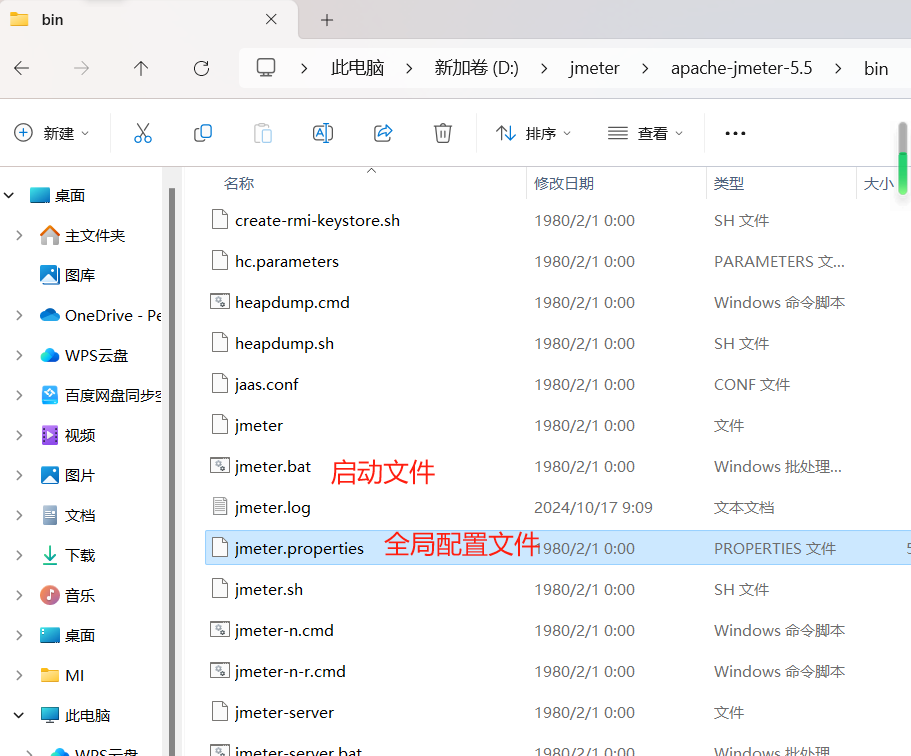Screen dimensions: 911x756
Task: Select 图片 in the sidebar
Action: tap(80, 475)
